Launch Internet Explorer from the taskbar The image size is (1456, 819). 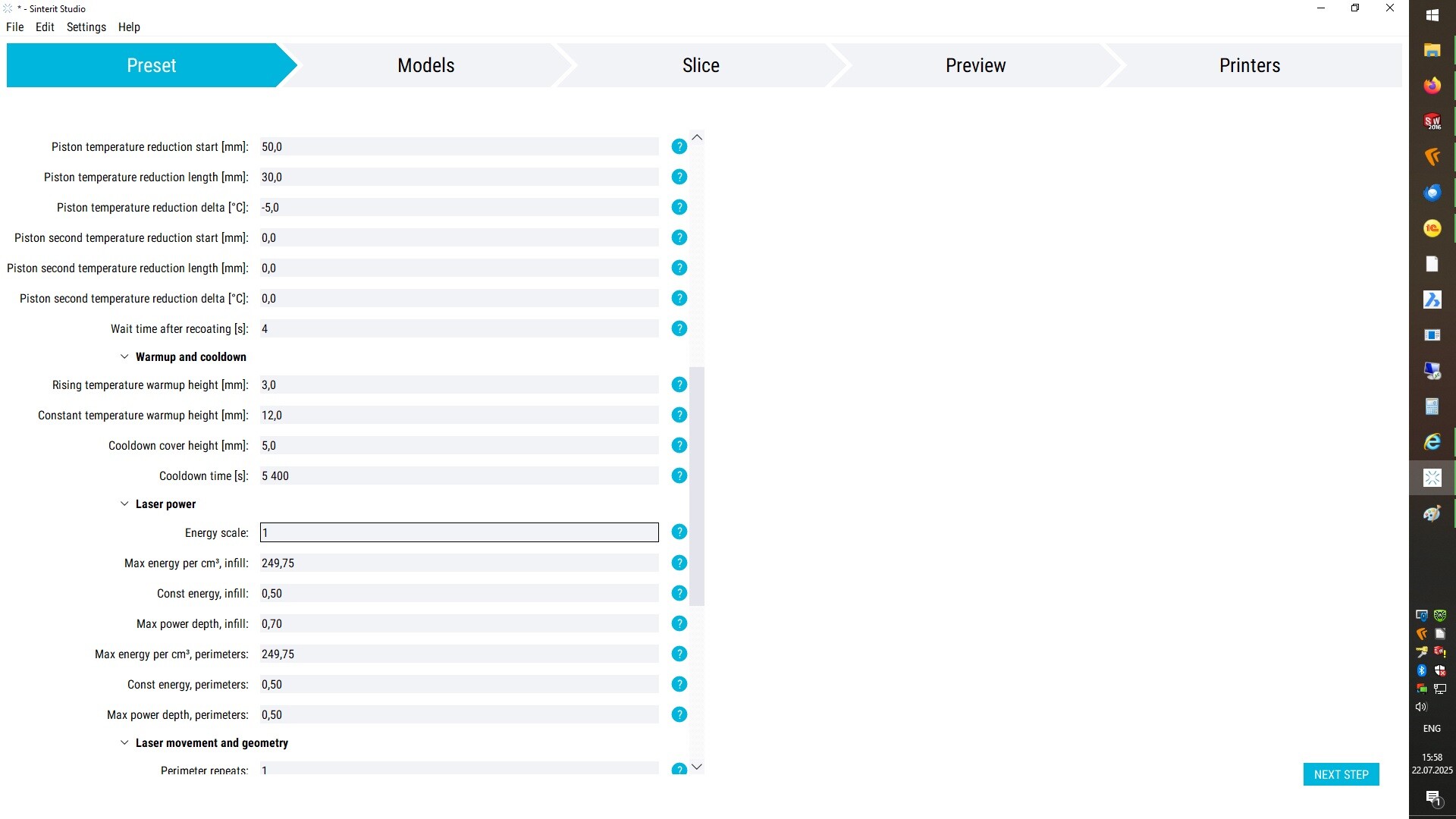pyautogui.click(x=1432, y=442)
